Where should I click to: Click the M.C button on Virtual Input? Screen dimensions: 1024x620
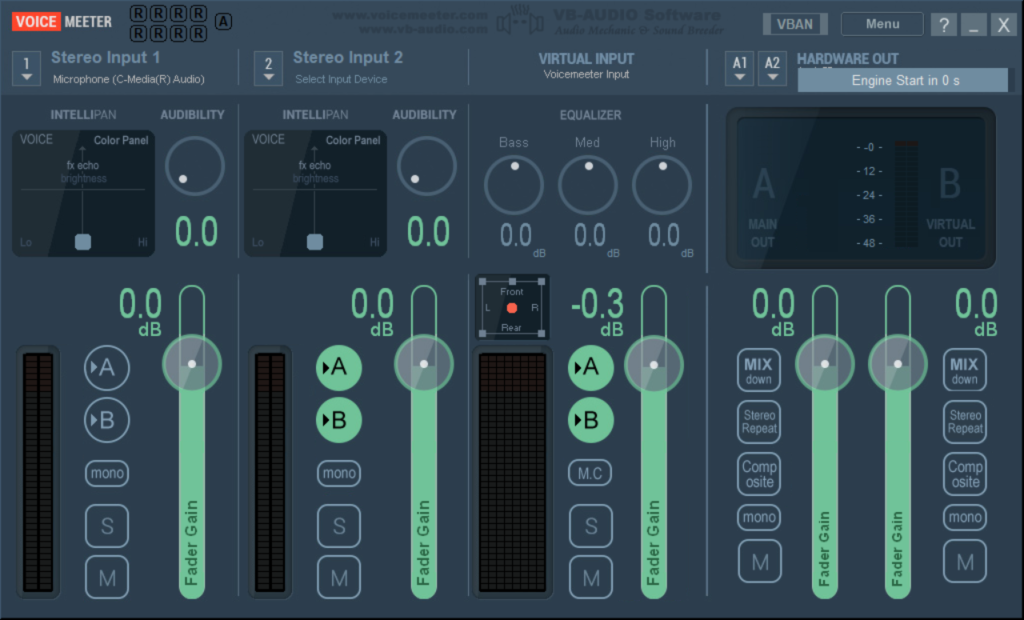point(590,473)
